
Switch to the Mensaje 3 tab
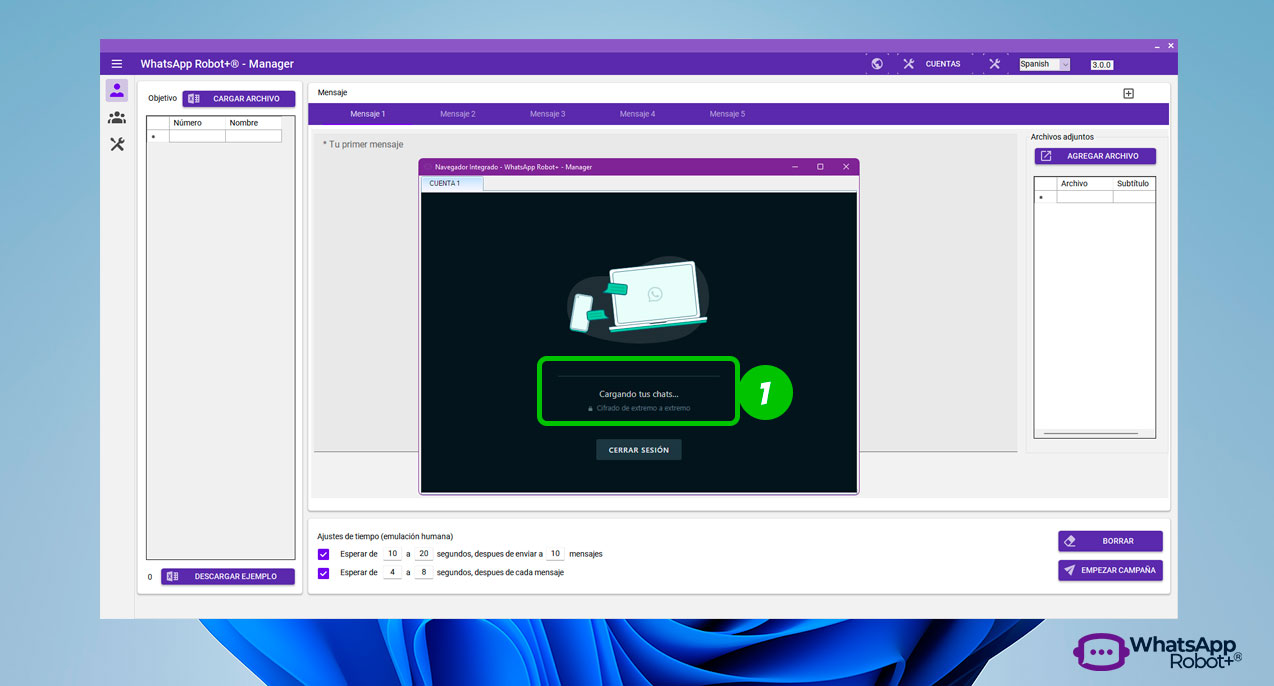point(547,114)
